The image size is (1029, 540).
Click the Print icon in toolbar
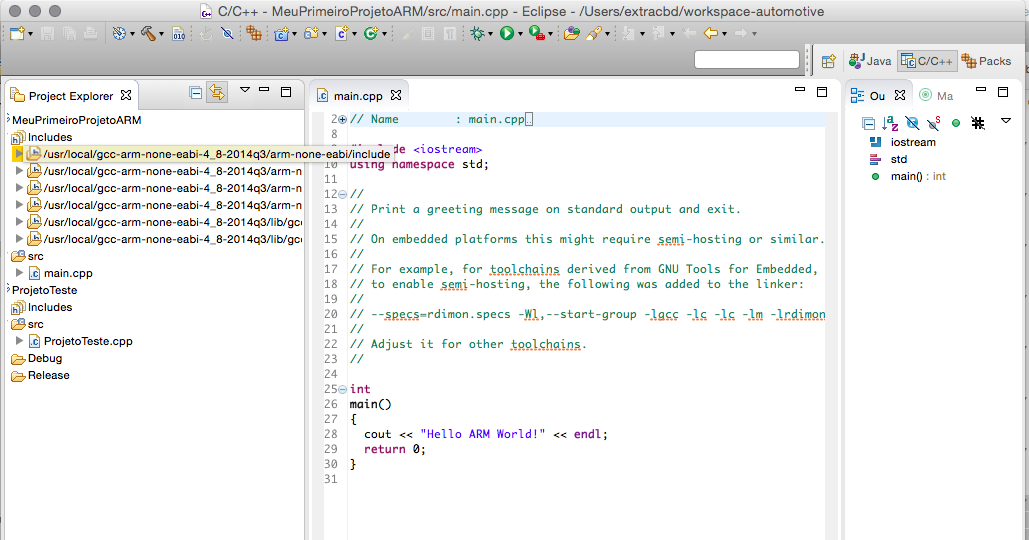click(91, 33)
